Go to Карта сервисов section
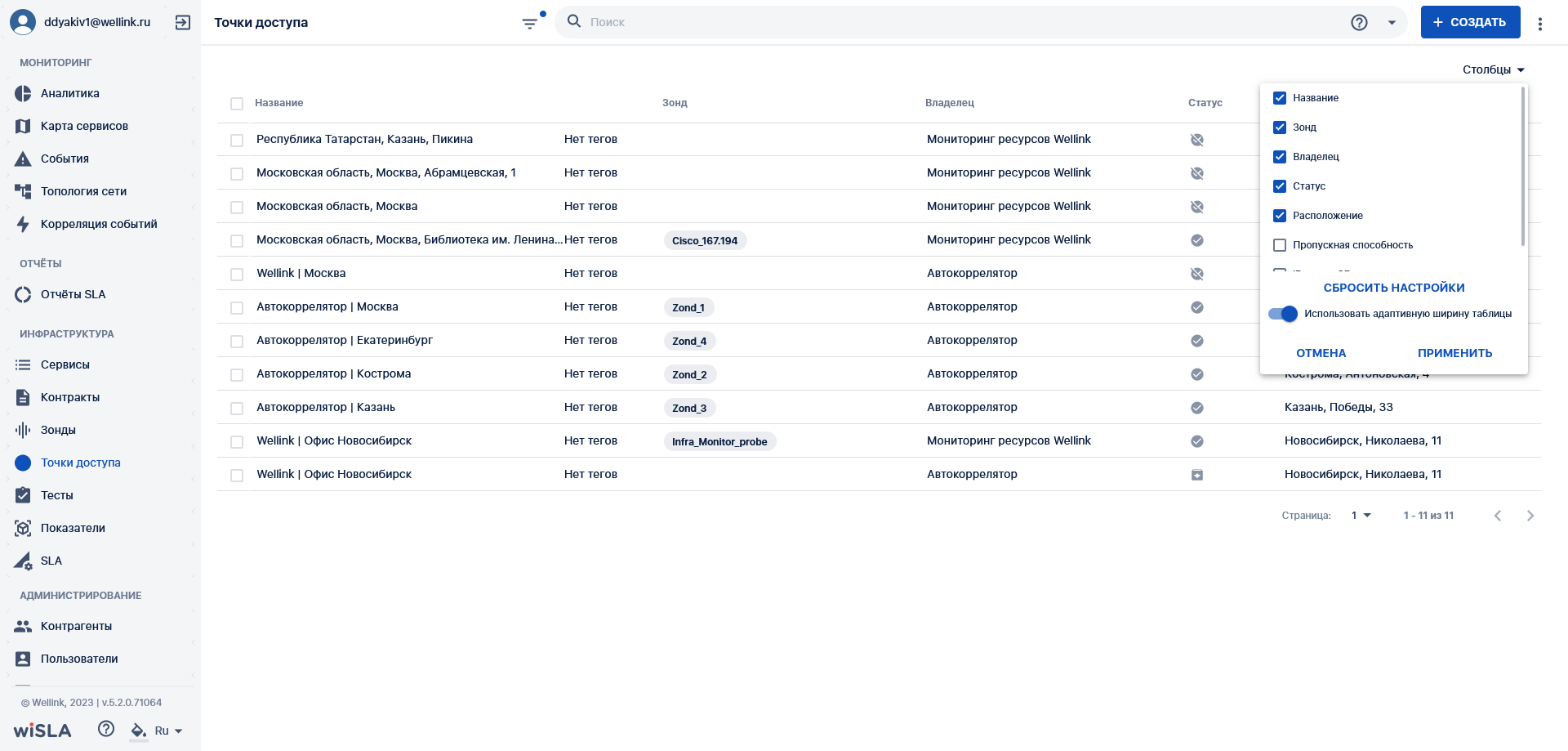The width and height of the screenshot is (1568, 751). (84, 126)
